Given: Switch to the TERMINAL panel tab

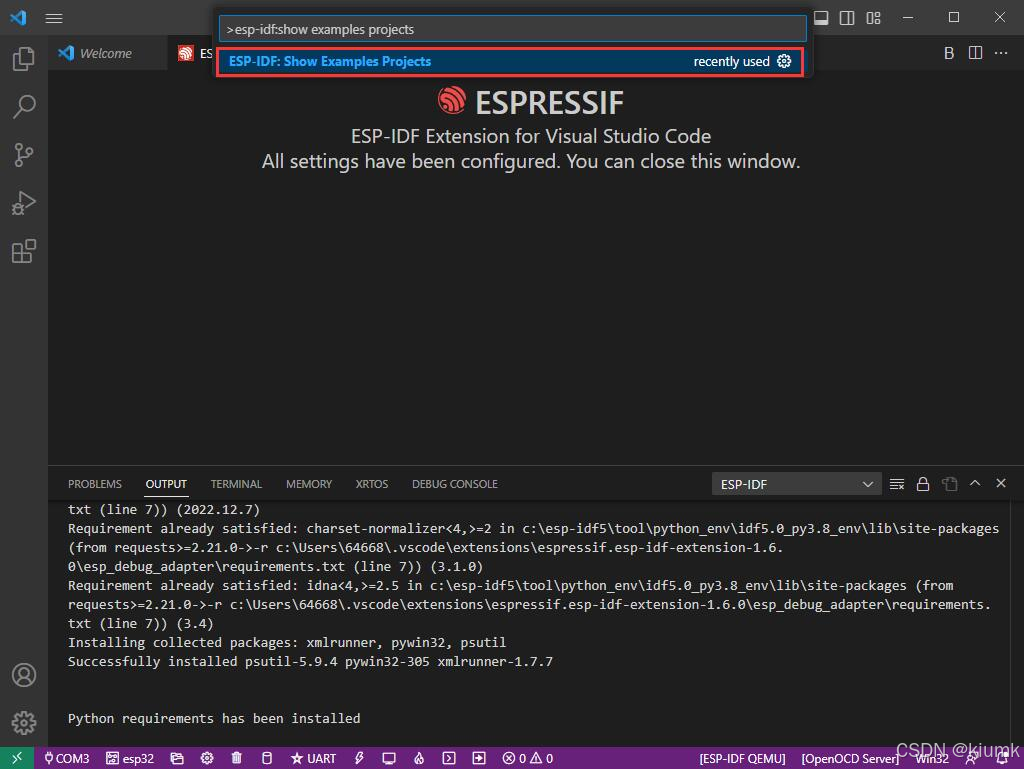Looking at the screenshot, I should point(236,484).
